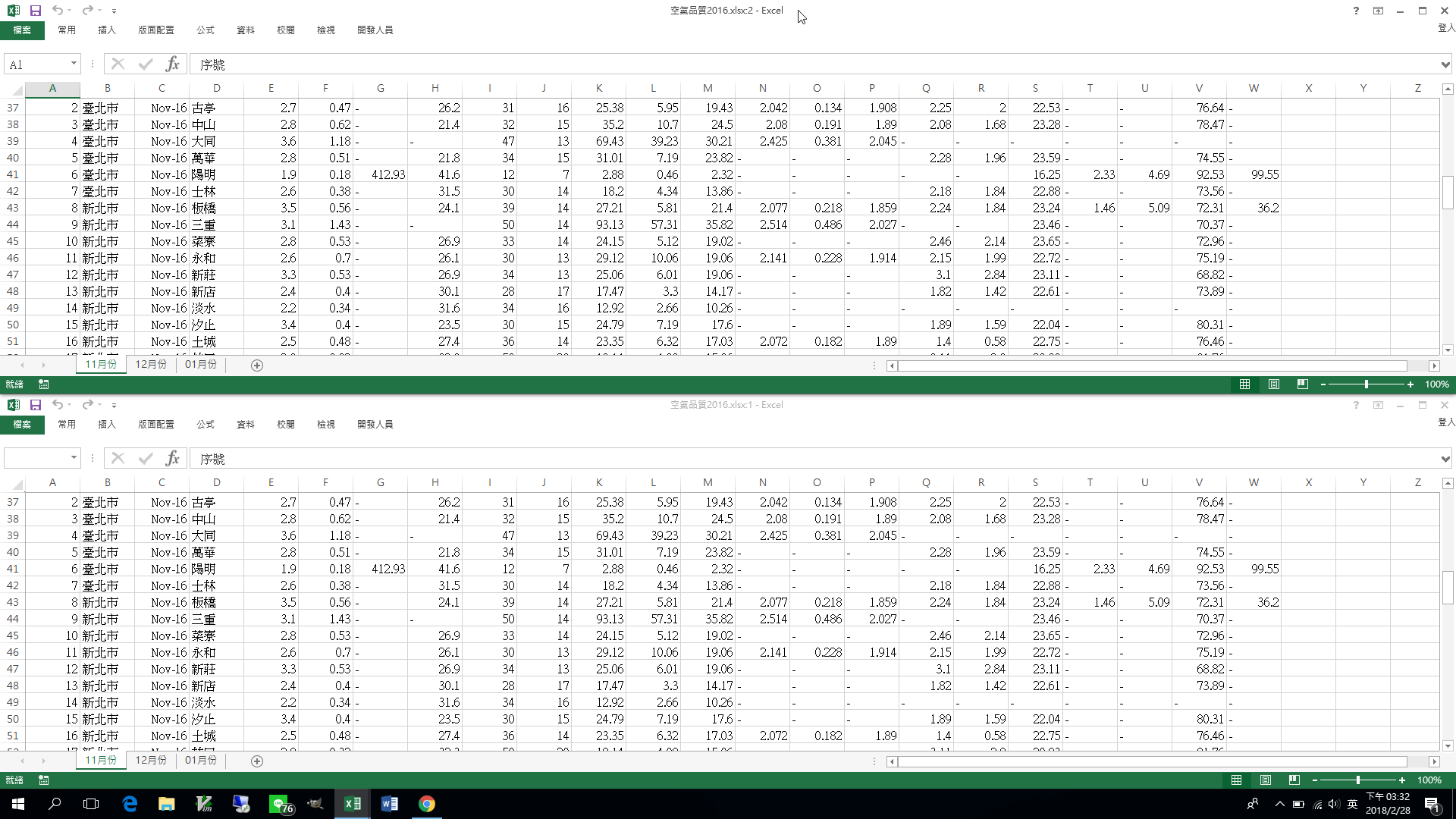Click the horizontal scrollbar right arrow

click(x=1434, y=366)
